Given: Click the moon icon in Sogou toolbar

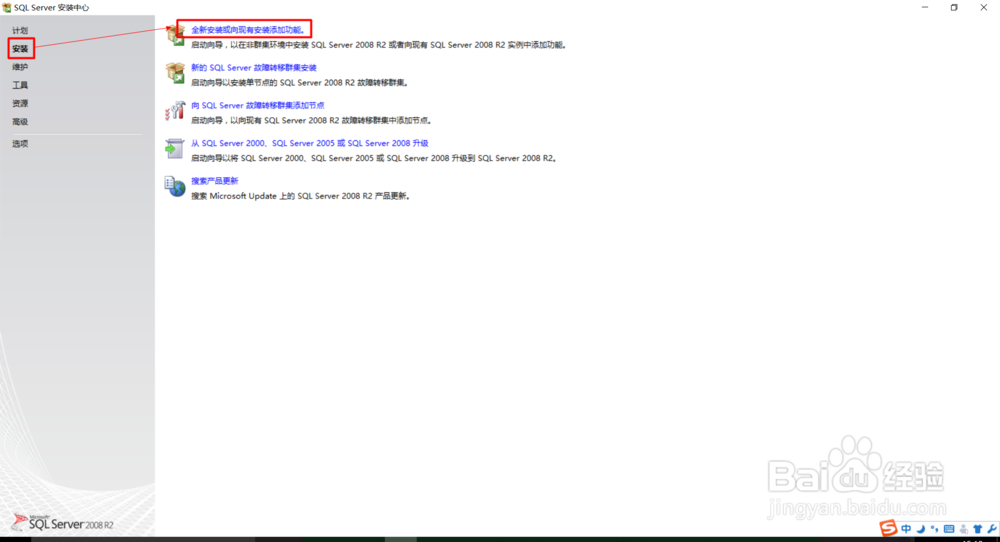Looking at the screenshot, I should pyautogui.click(x=921, y=529).
